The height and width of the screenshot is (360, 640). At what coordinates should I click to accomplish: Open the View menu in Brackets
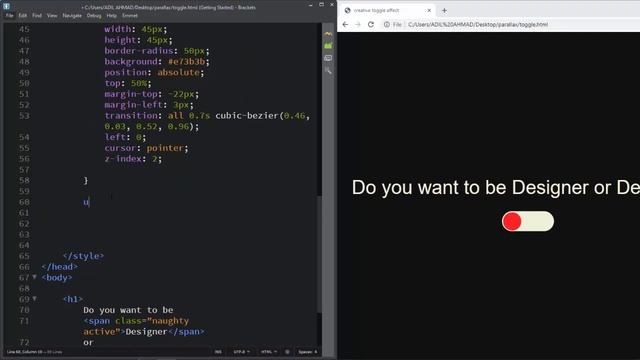coord(52,16)
